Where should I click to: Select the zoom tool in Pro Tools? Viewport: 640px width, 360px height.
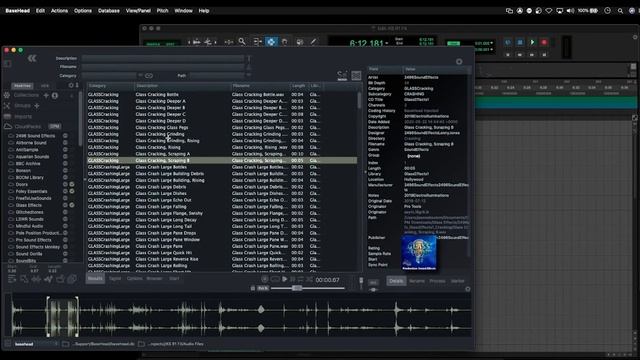(x=242, y=41)
